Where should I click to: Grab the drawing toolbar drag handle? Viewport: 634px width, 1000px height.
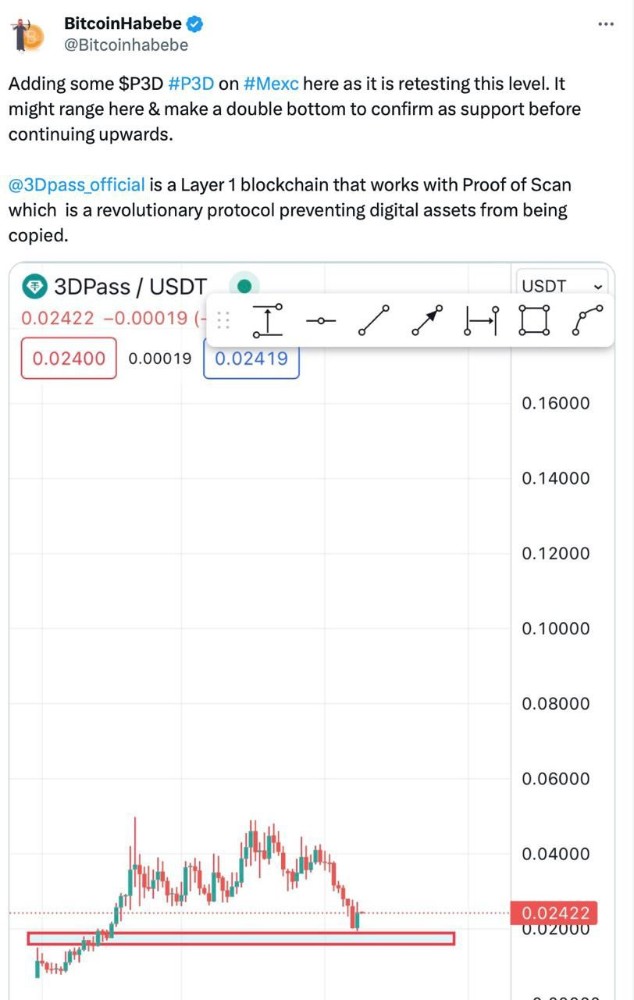click(223, 320)
